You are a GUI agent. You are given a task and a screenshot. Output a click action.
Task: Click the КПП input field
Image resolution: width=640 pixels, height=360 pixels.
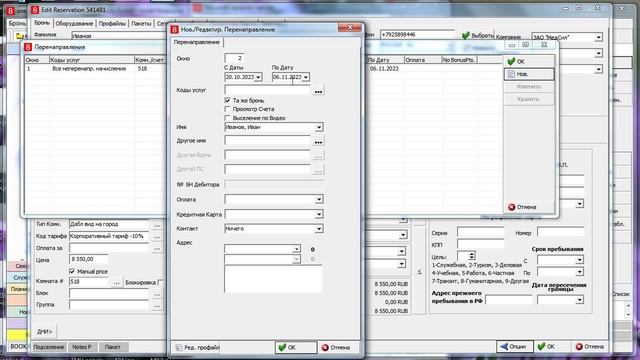tap(480, 244)
